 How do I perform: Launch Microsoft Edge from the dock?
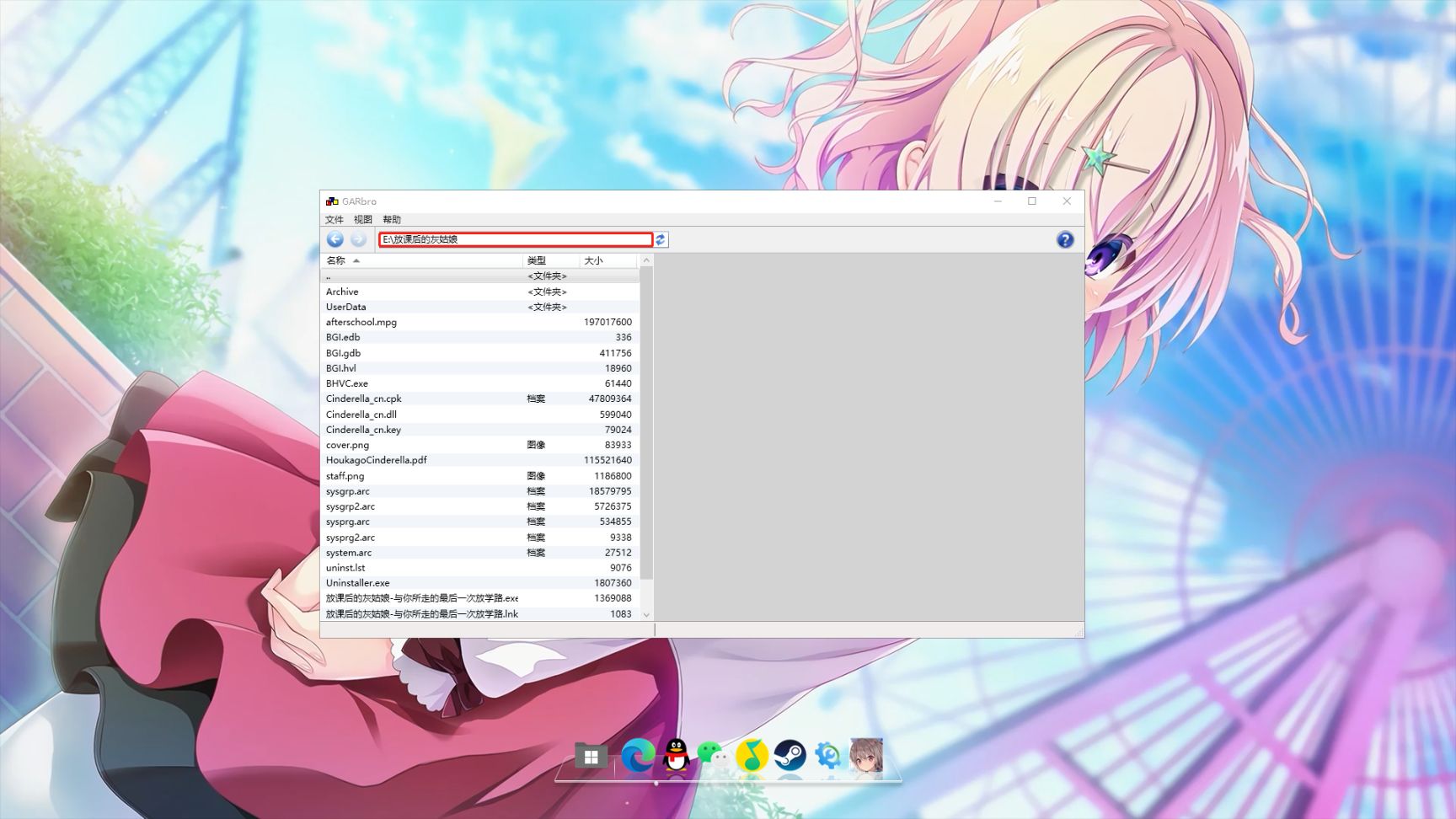[x=638, y=756]
